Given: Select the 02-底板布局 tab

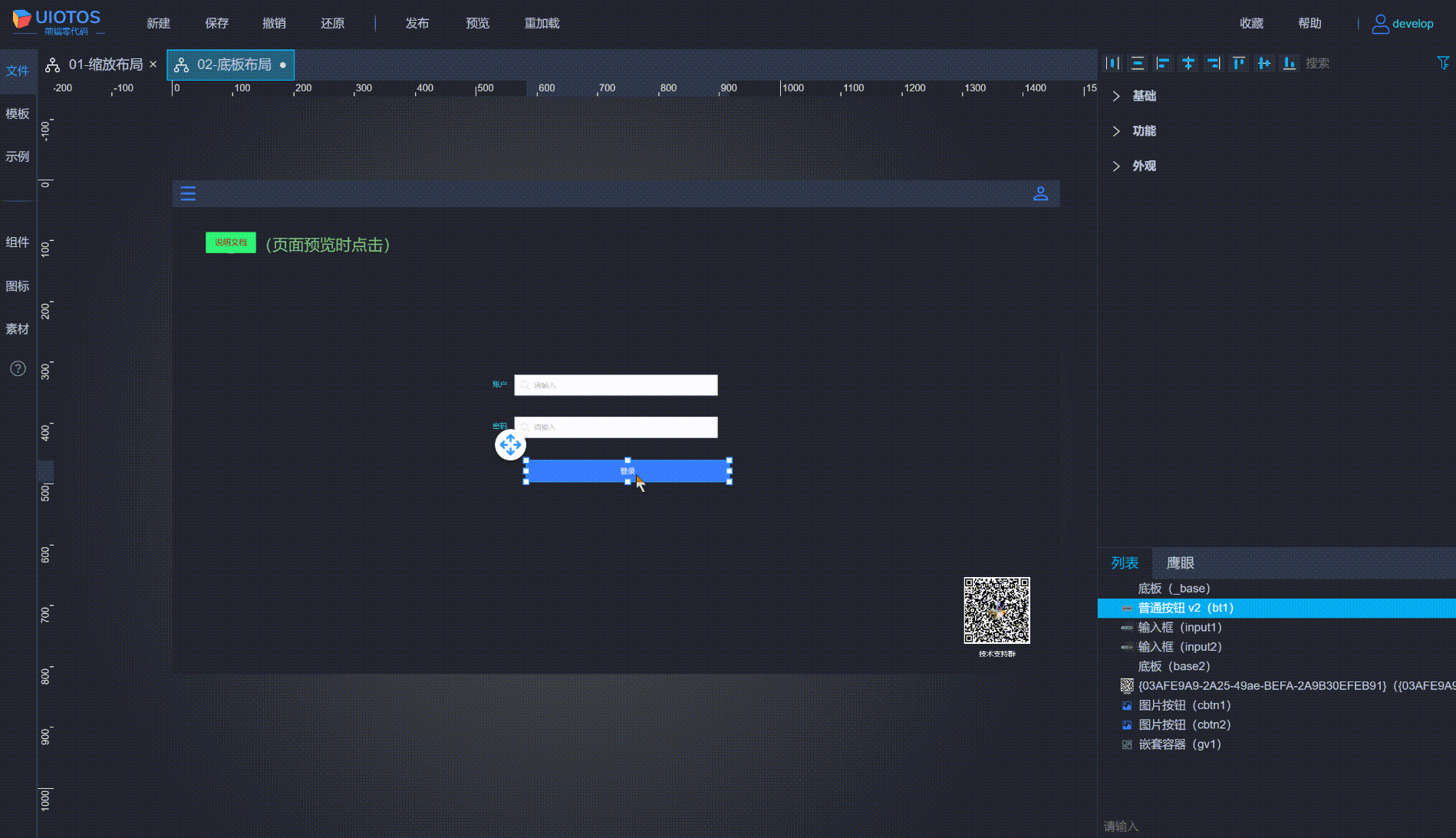Looking at the screenshot, I should click(230, 64).
